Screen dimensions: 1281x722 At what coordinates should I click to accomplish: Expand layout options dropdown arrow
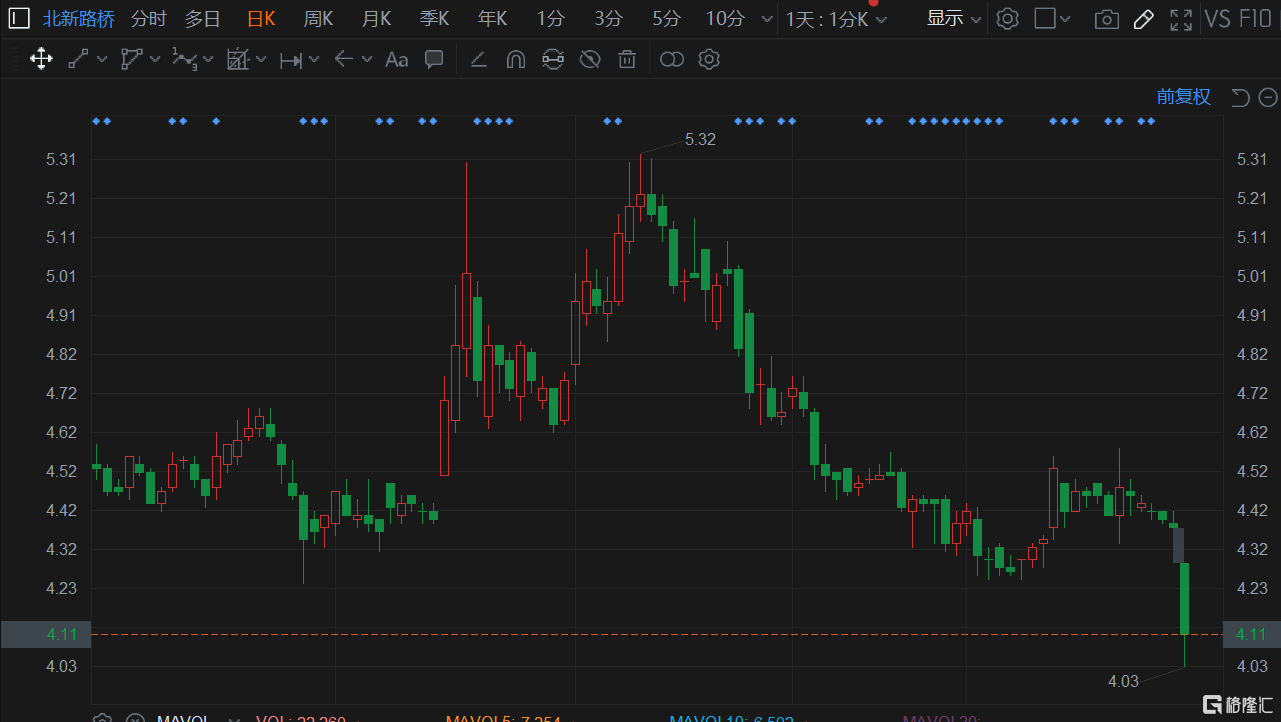1065,19
